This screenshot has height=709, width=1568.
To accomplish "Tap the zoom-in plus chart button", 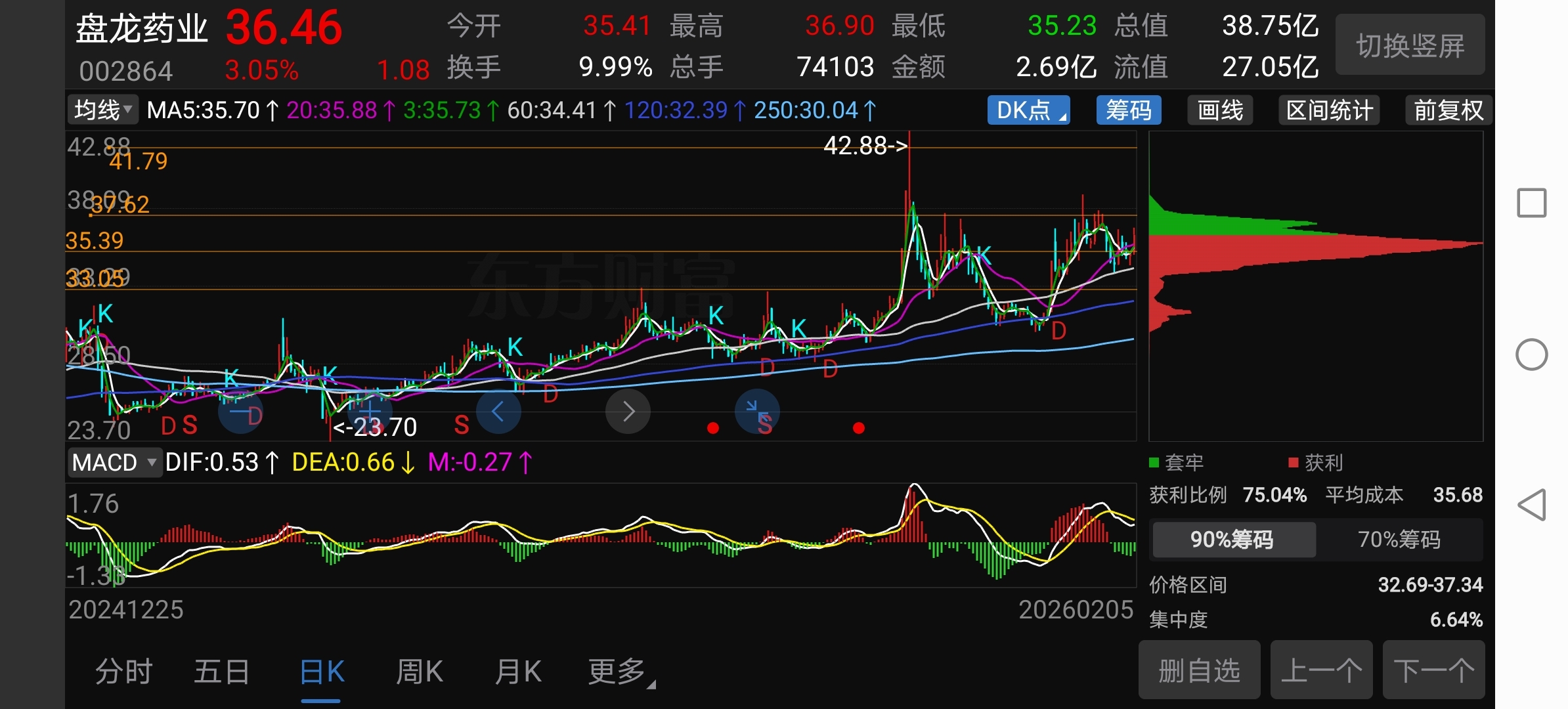I will (369, 412).
